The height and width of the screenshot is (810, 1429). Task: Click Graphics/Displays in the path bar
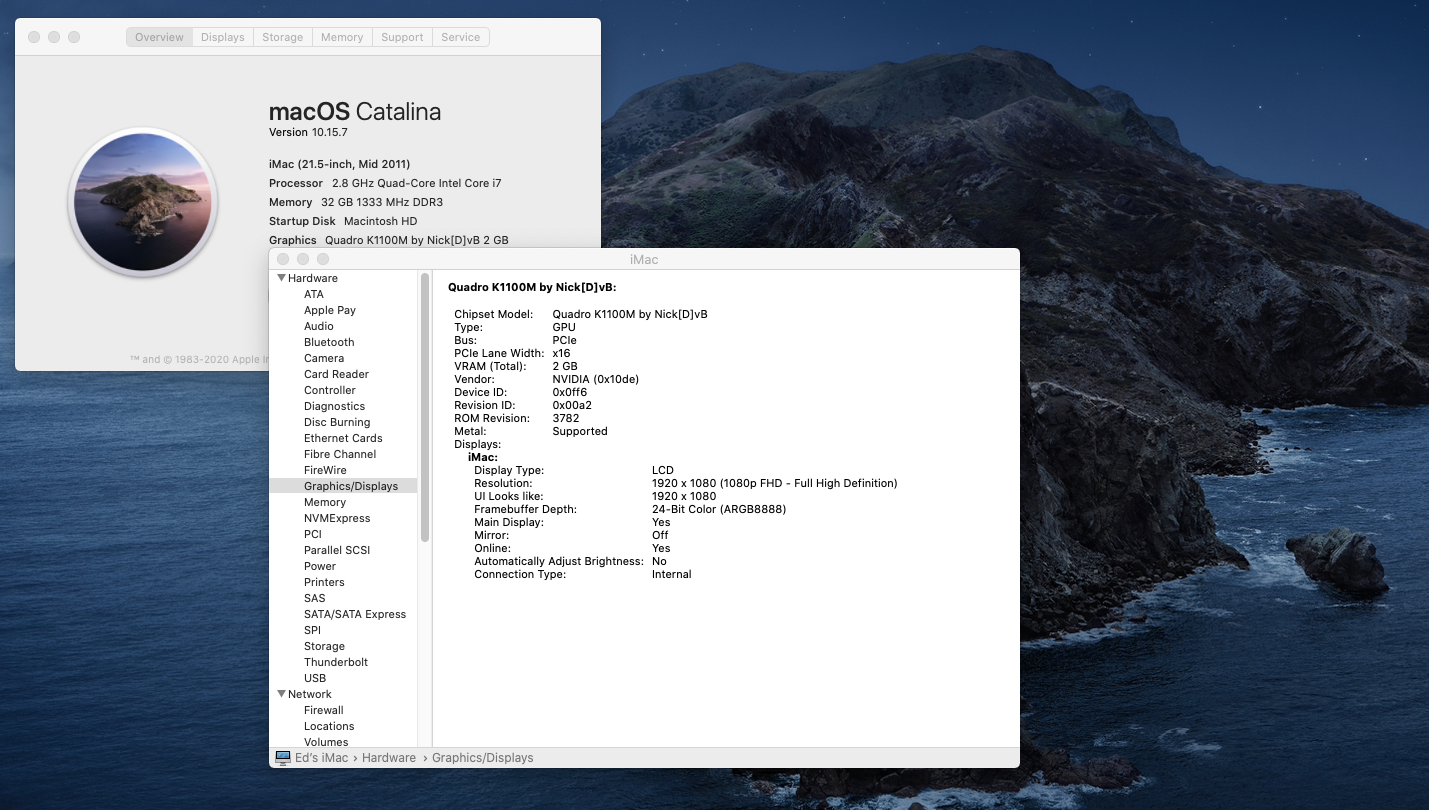(483, 758)
